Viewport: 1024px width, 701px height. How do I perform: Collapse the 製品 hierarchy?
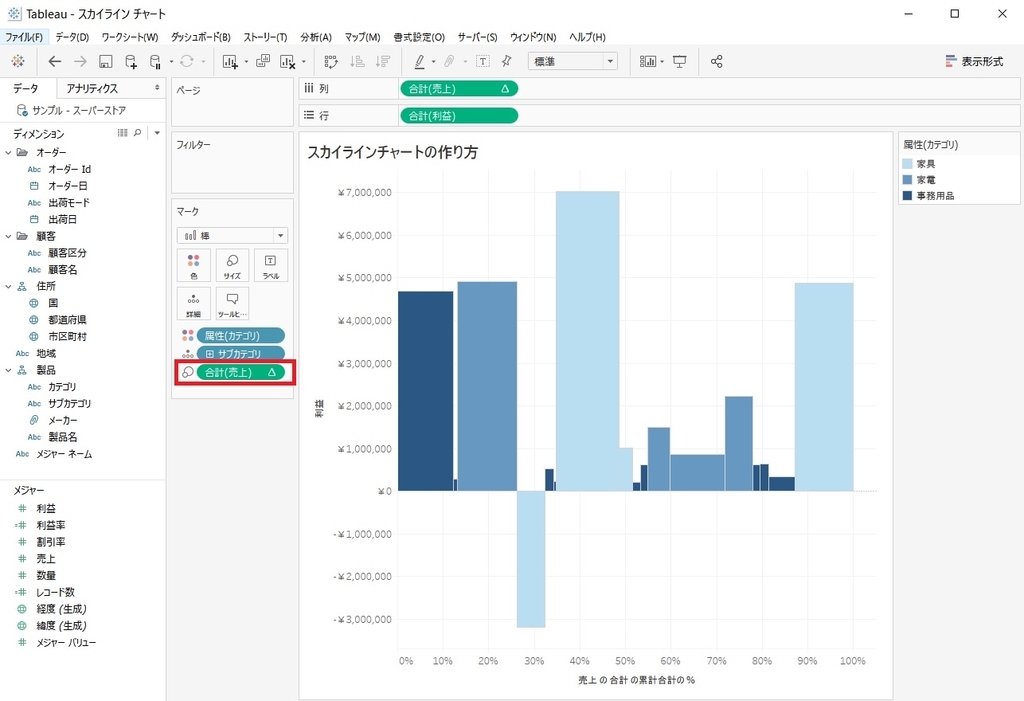point(8,370)
